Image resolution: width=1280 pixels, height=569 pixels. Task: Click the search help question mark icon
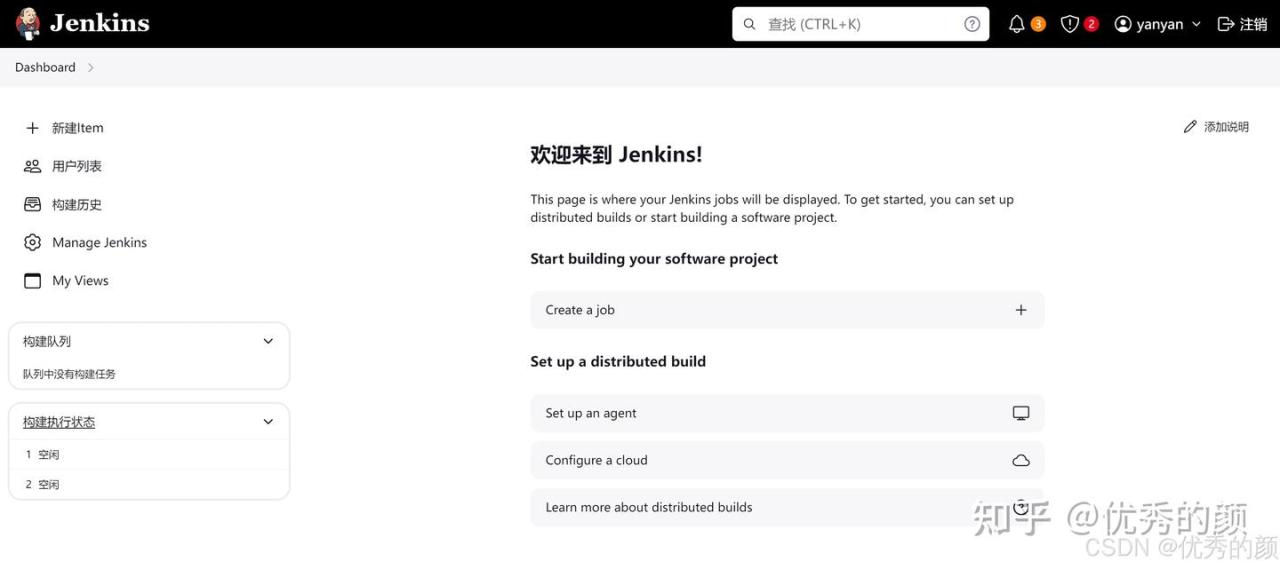pos(972,24)
